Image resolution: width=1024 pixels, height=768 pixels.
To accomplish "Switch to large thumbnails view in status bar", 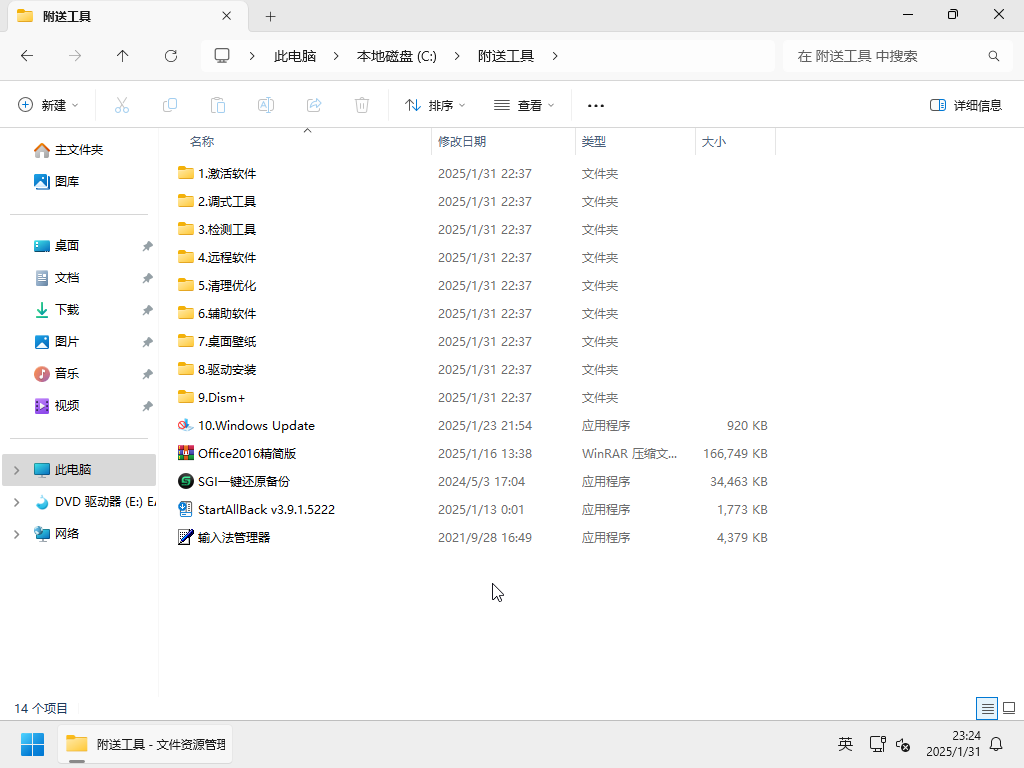I will click(1009, 708).
